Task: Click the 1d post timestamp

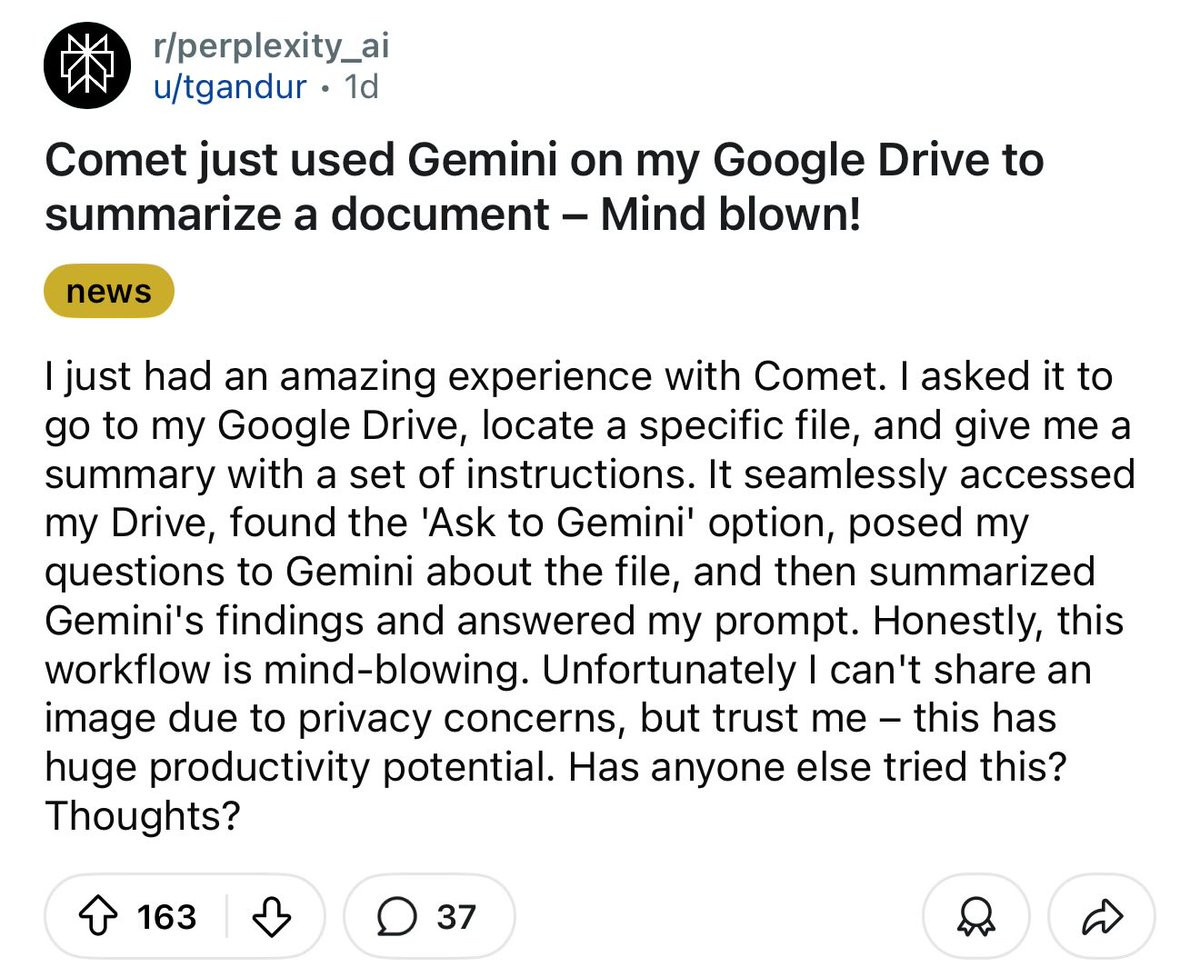Action: pyautogui.click(x=360, y=87)
